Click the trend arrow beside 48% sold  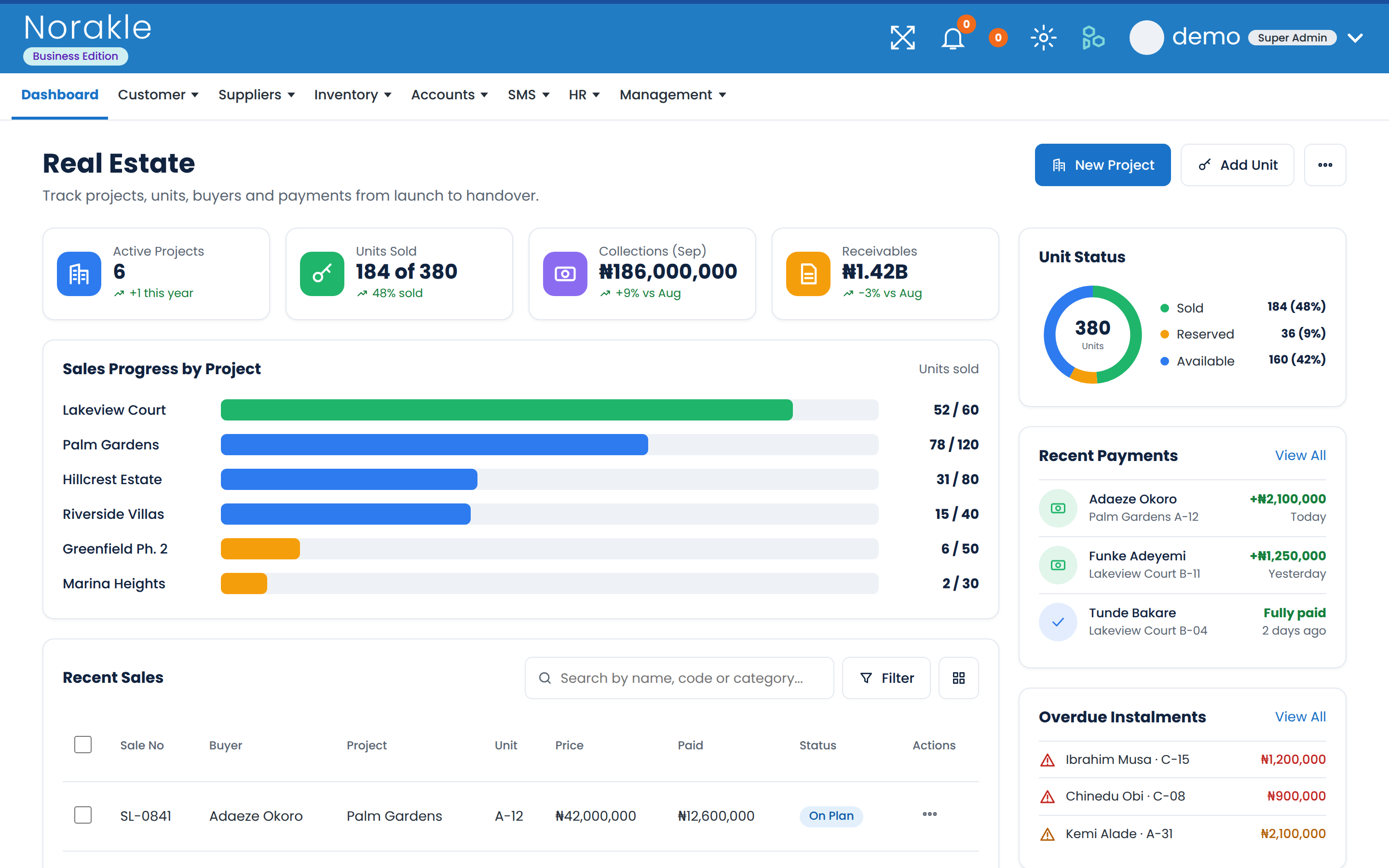362,293
